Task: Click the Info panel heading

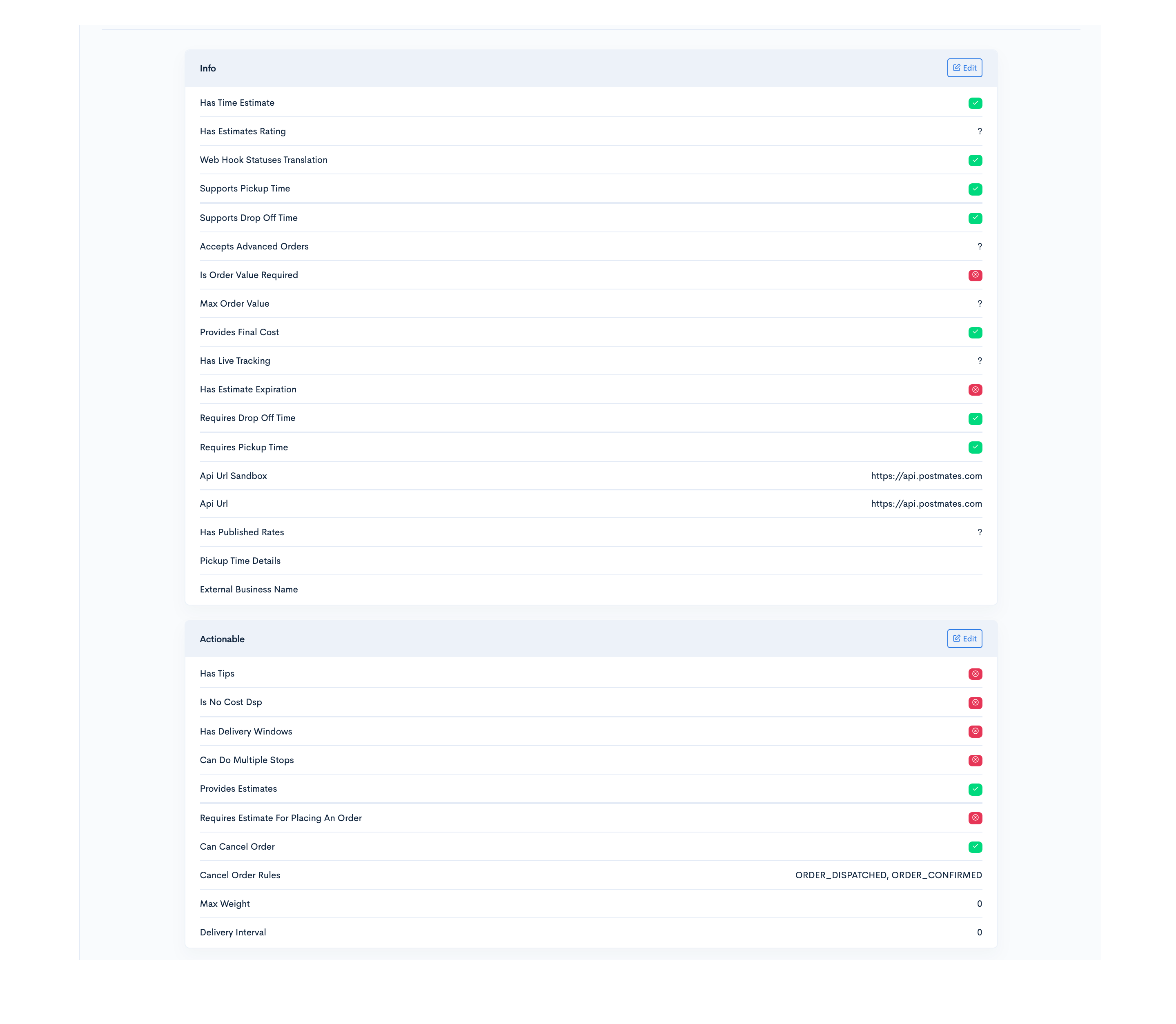Action: click(x=208, y=69)
